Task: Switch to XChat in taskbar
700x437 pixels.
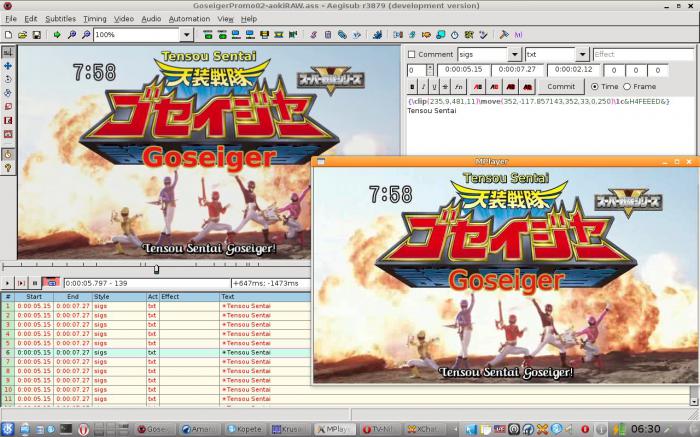Action: click(x=426, y=429)
